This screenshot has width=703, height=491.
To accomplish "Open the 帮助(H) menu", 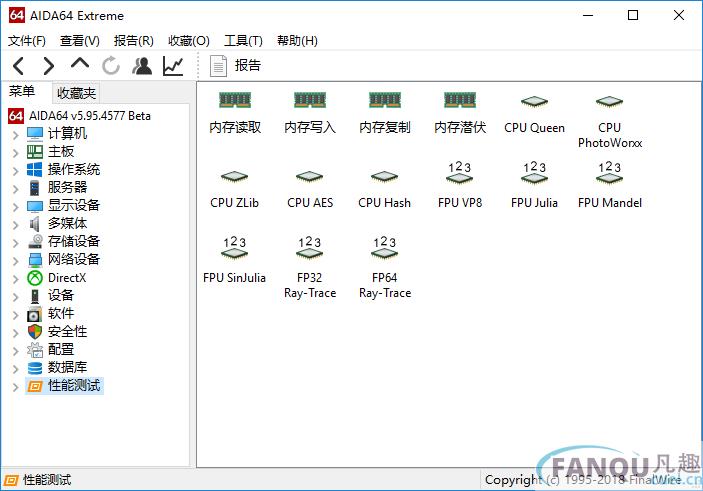I will coord(297,41).
